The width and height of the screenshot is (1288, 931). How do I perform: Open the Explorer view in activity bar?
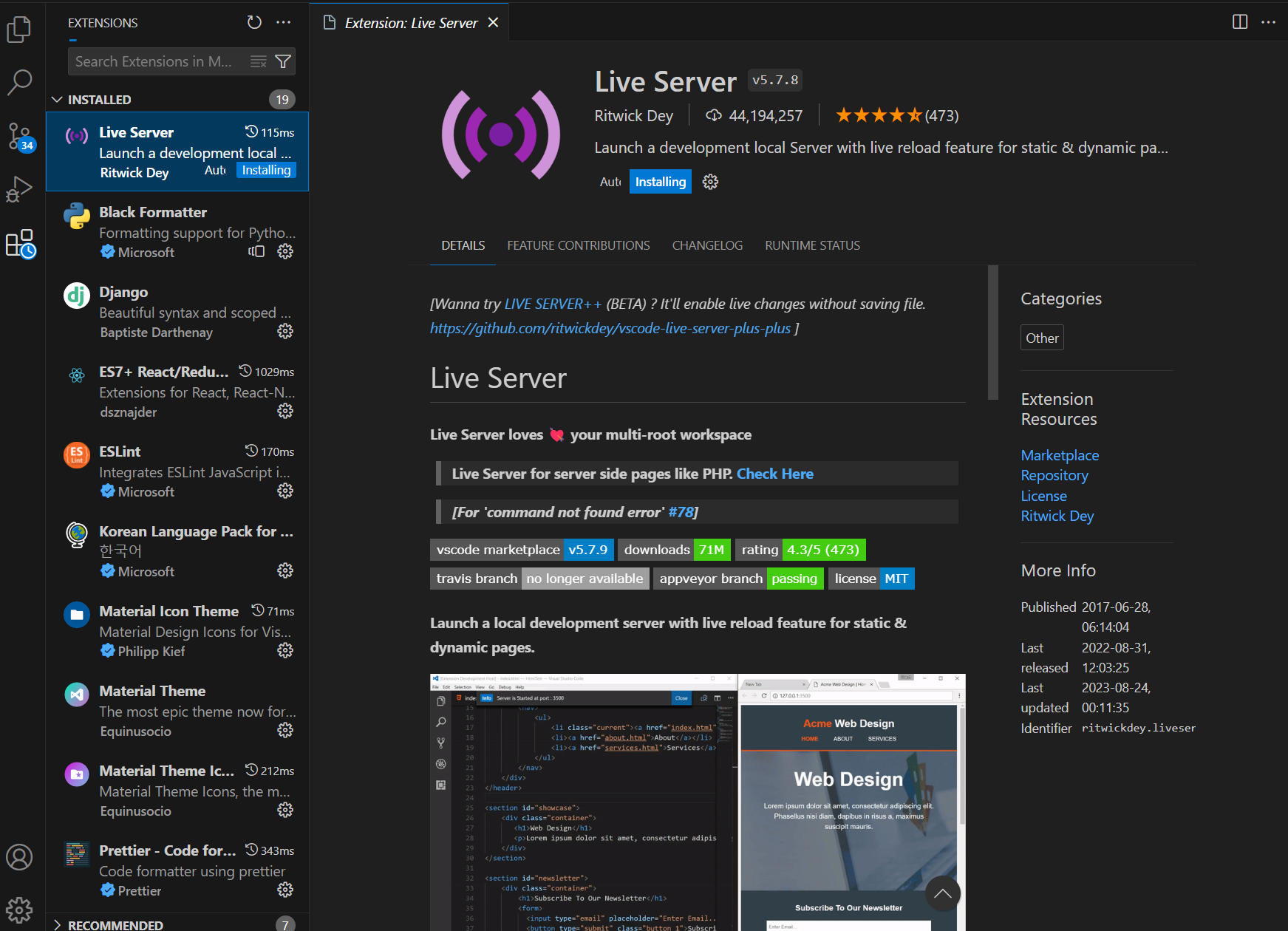coord(19,30)
